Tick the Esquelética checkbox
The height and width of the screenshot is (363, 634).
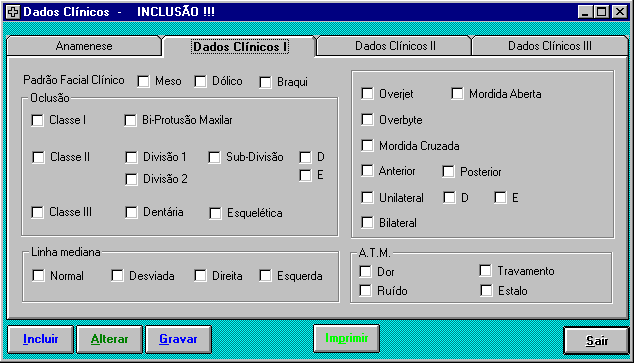click(x=215, y=213)
